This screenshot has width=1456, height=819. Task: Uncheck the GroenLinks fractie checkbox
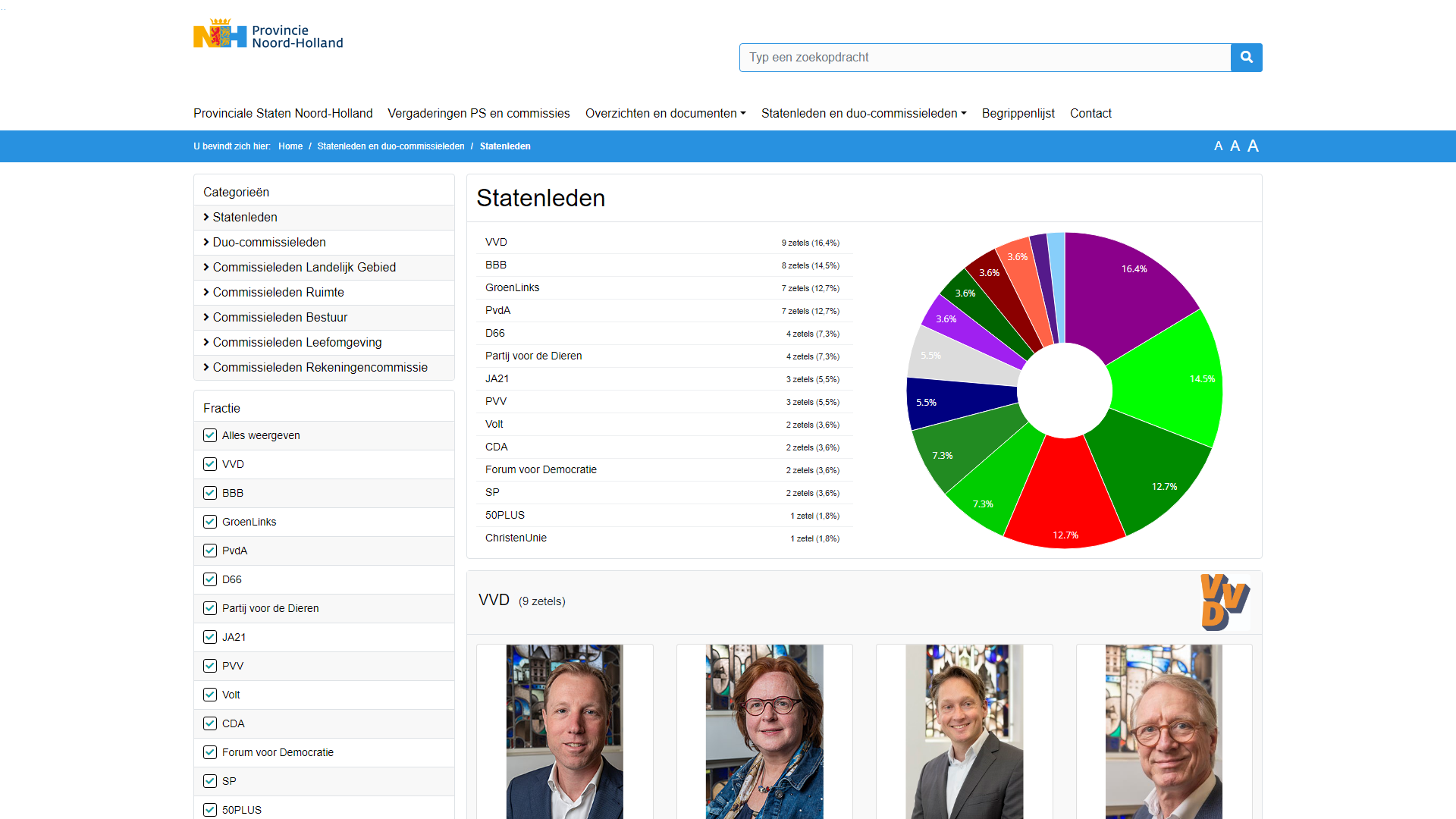click(x=210, y=522)
